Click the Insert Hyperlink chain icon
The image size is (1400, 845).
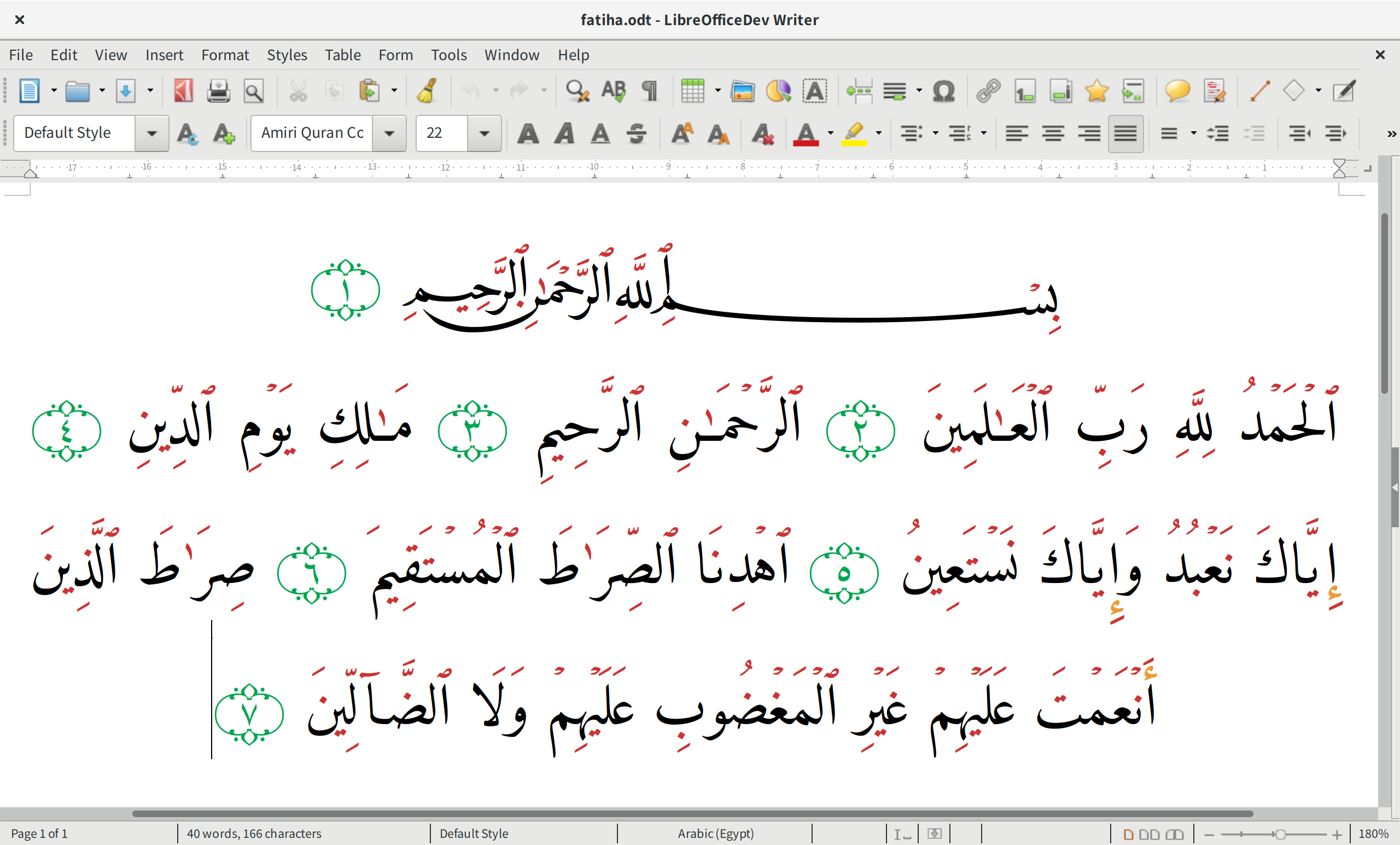988,91
